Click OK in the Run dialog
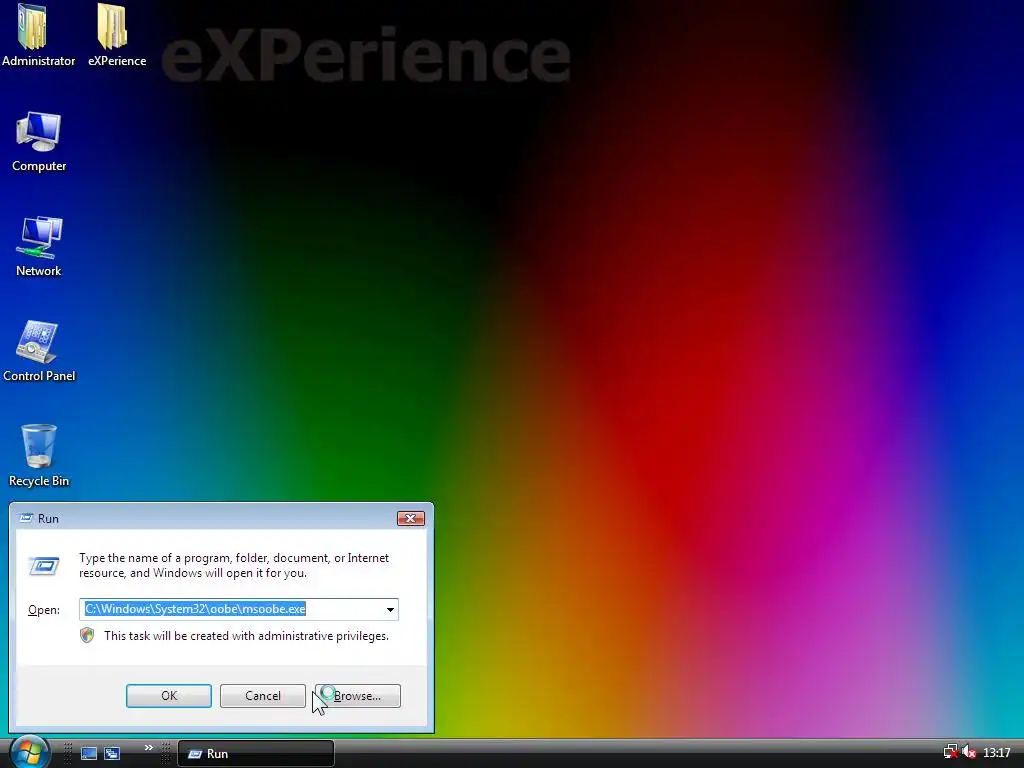Screen dimensions: 1024x768 point(168,696)
